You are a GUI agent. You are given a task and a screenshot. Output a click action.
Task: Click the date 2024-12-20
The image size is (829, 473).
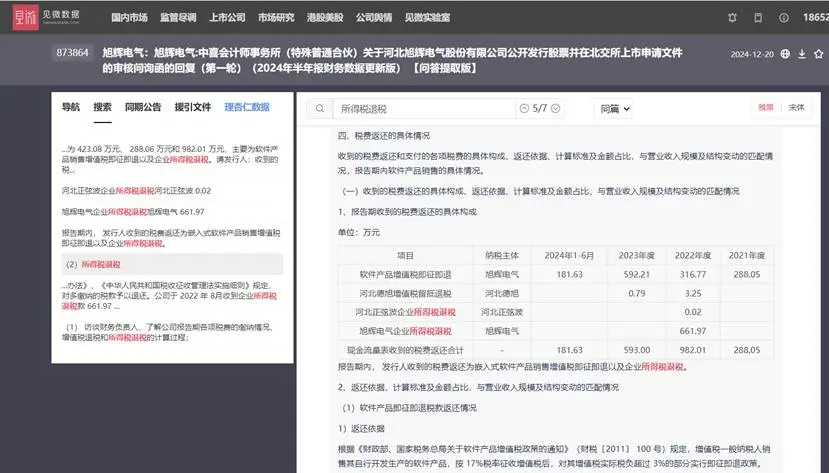pos(752,54)
